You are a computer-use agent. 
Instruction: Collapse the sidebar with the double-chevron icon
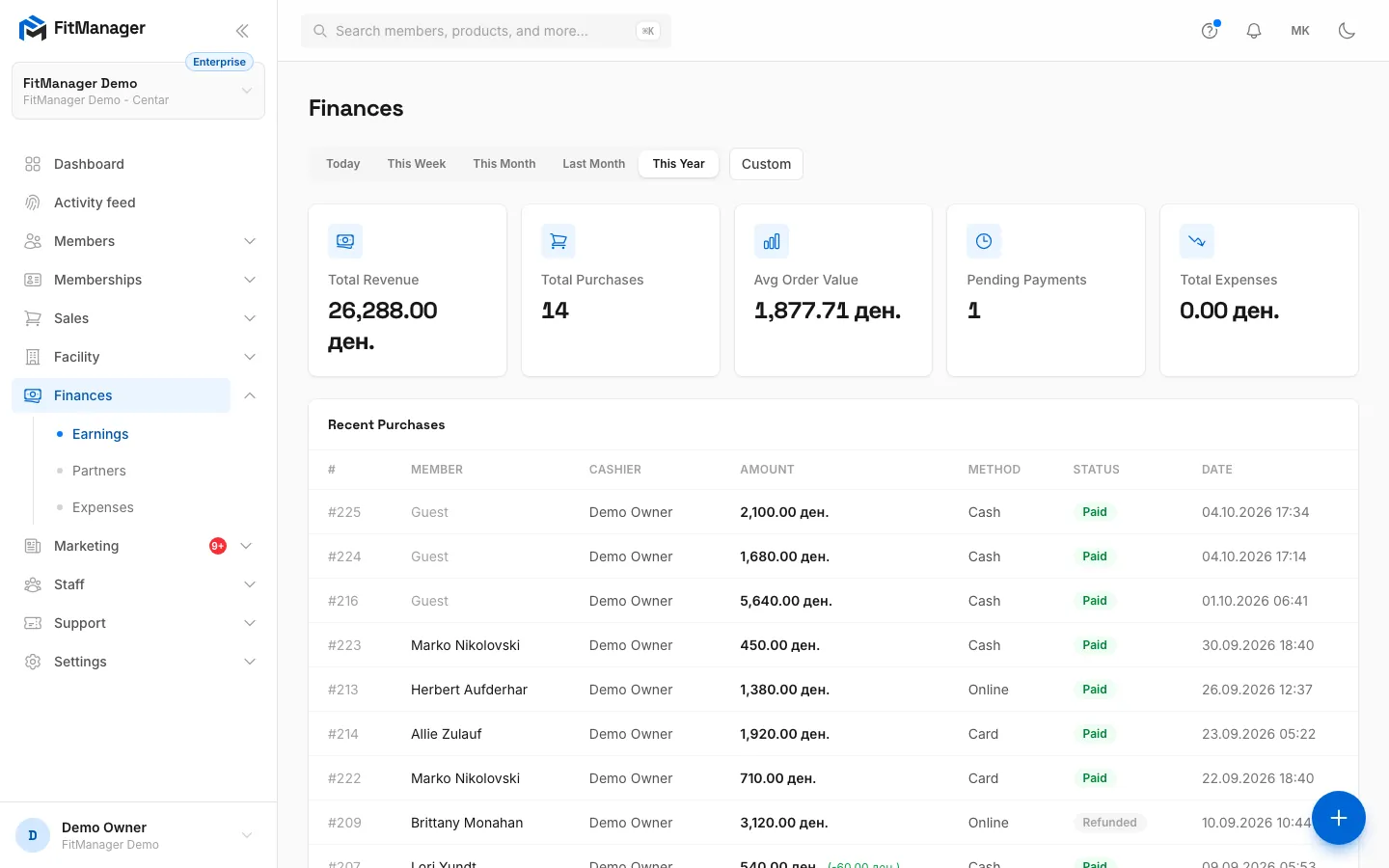point(242,31)
